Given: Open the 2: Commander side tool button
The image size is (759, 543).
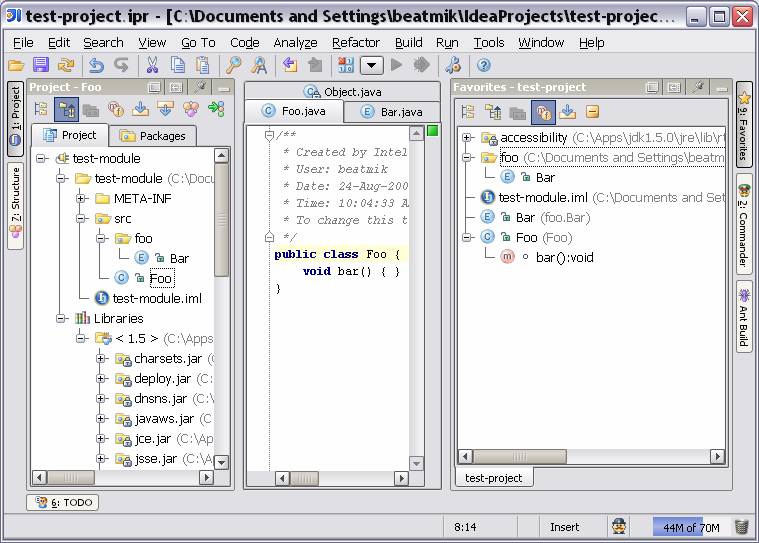Looking at the screenshot, I should coord(744,226).
